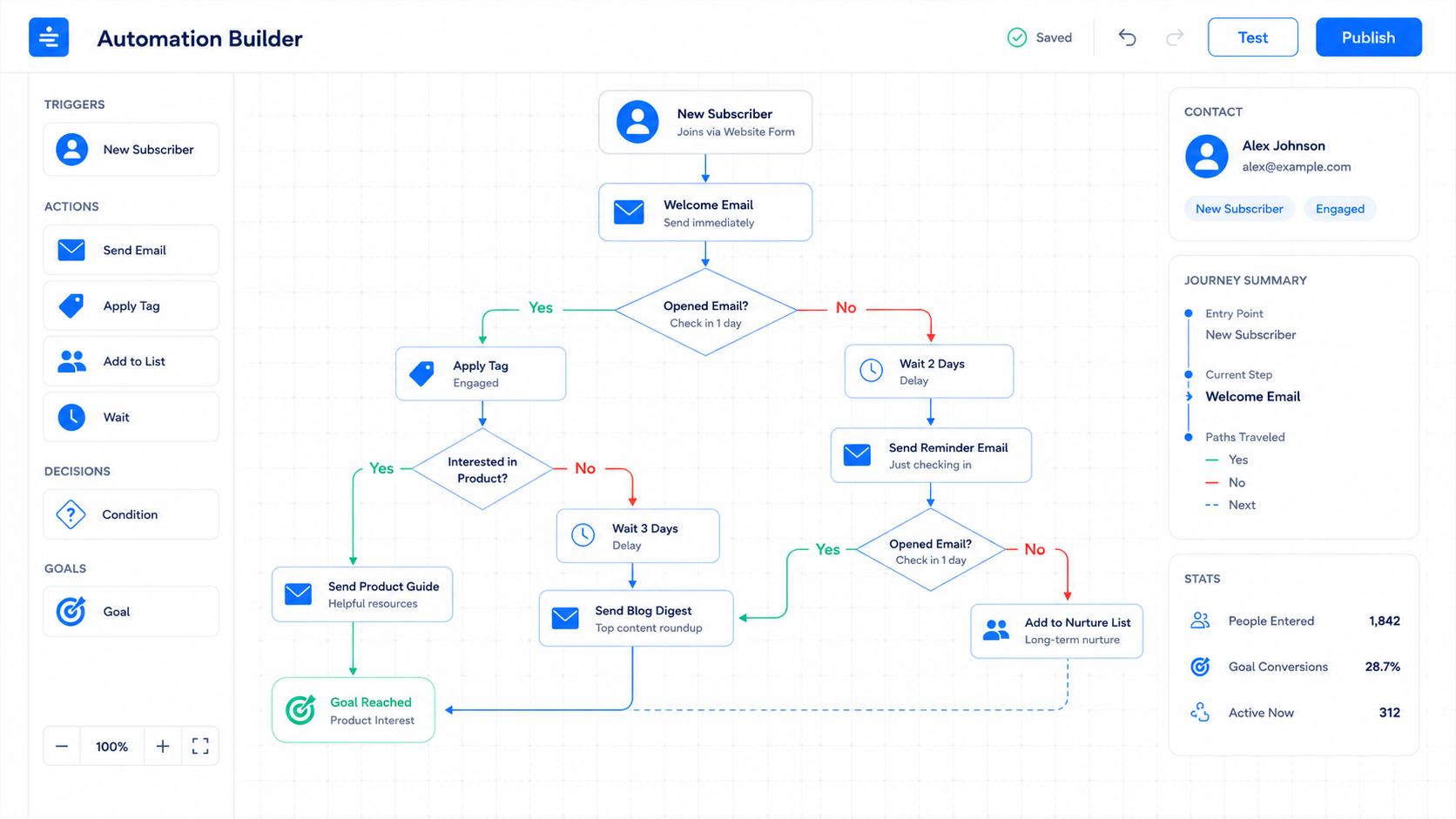Click tag icon in Apply Tag Engaged node
This screenshot has width=1456, height=819.
[422, 373]
